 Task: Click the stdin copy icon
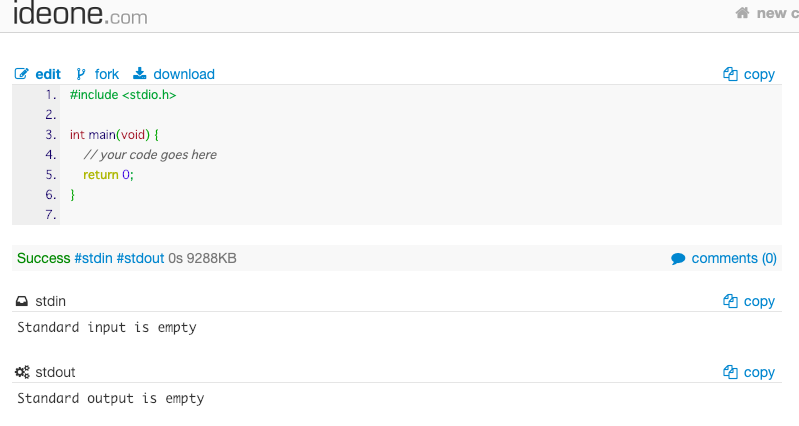pyautogui.click(x=731, y=301)
